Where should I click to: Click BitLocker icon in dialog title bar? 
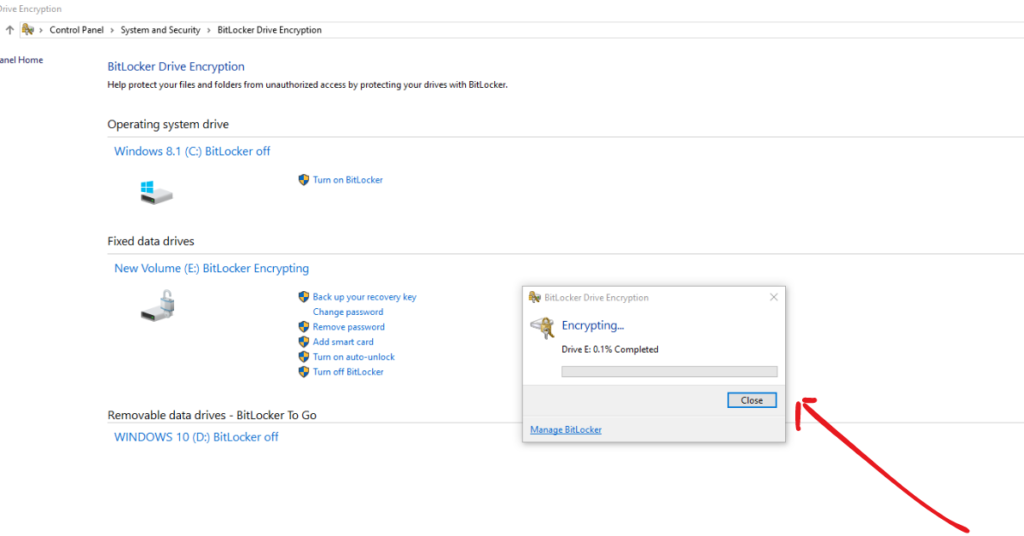pos(535,298)
